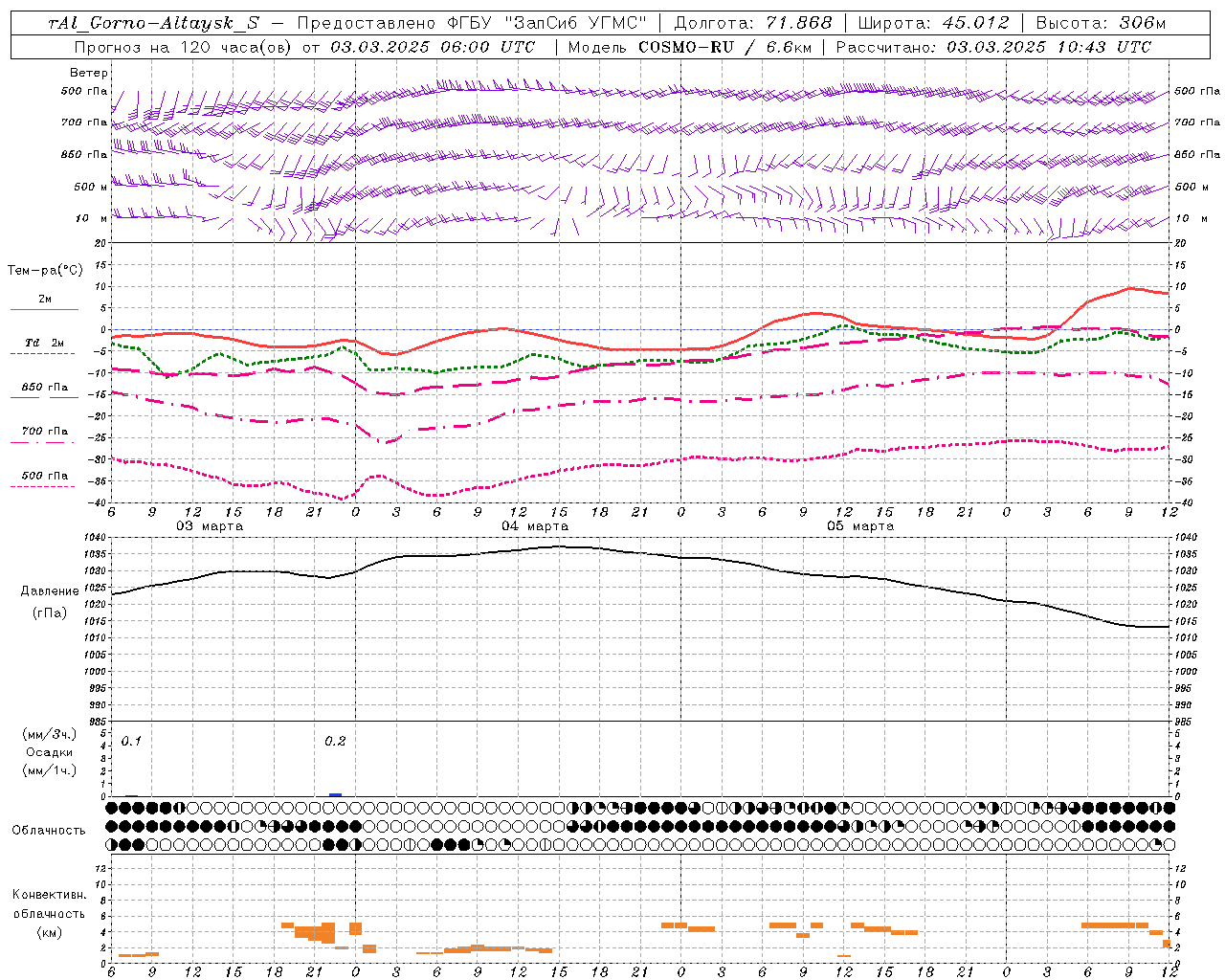Click the "Давление" pressure panel label
1225x980 pixels.
pyautogui.click(x=50, y=591)
